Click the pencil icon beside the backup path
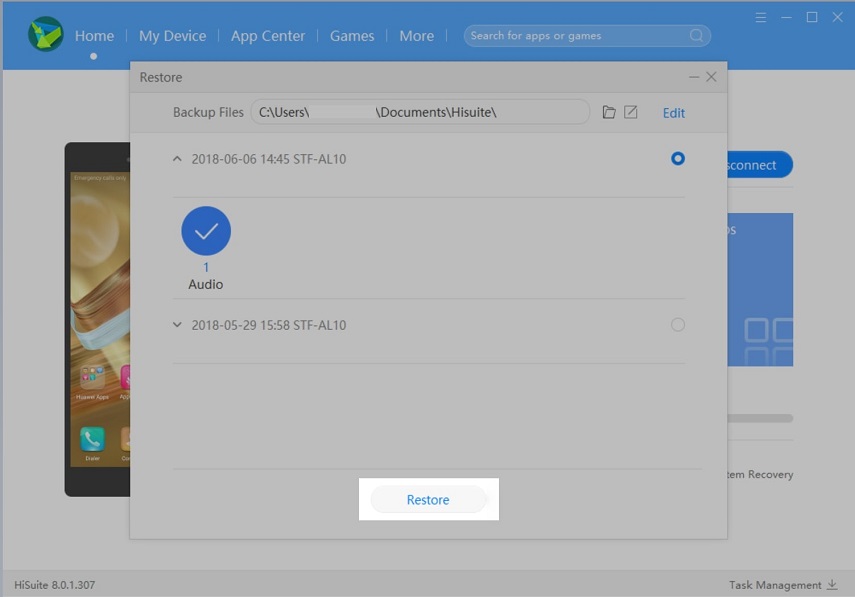 coord(631,112)
